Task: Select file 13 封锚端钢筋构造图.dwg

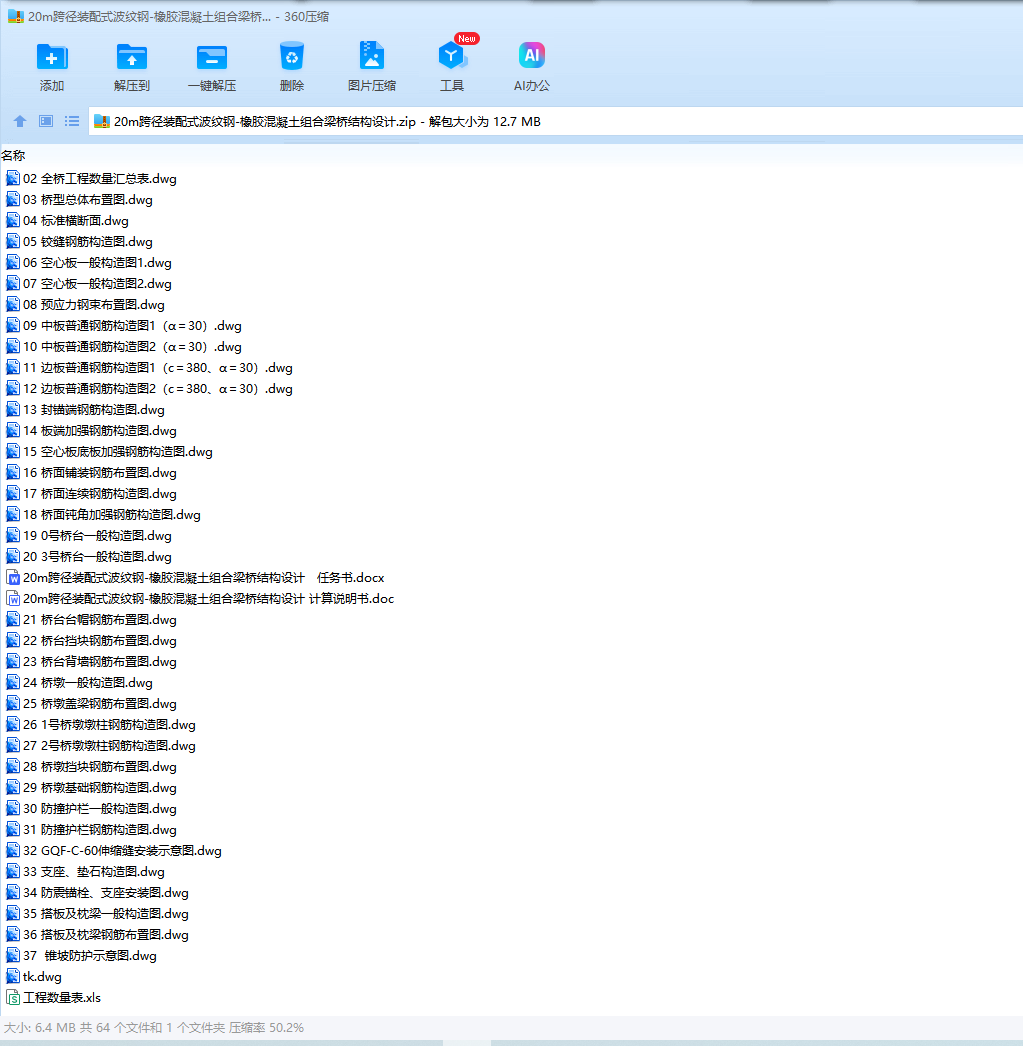Action: pyautogui.click(x=85, y=410)
